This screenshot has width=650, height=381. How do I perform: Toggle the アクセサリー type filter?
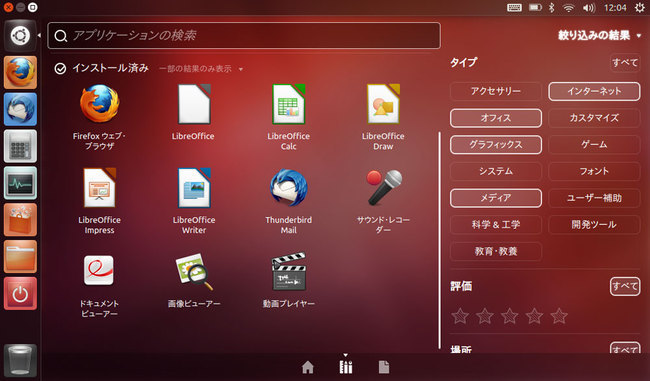[x=496, y=91]
